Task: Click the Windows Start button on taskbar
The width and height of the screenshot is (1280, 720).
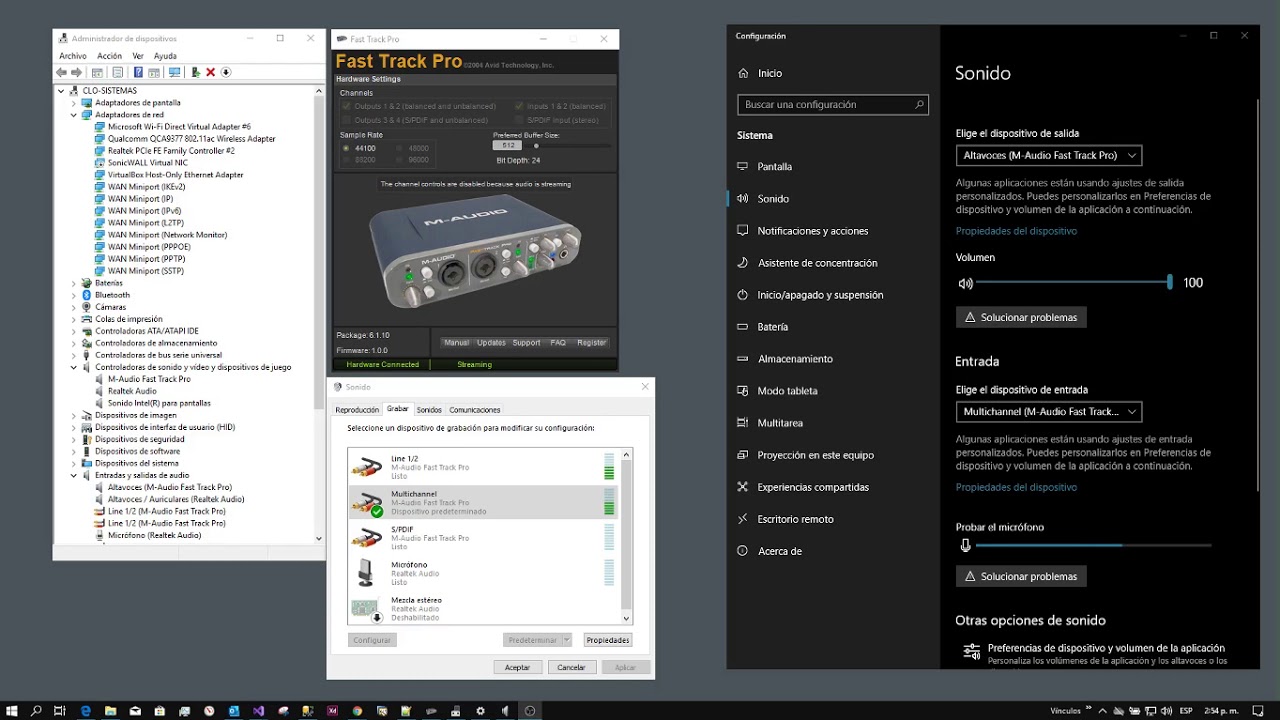Action: (11, 711)
